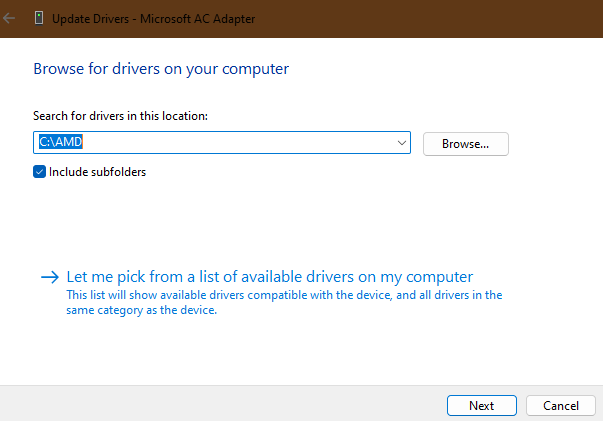603x421 pixels.
Task: Click the Include subfolders label text
Action: tap(97, 172)
